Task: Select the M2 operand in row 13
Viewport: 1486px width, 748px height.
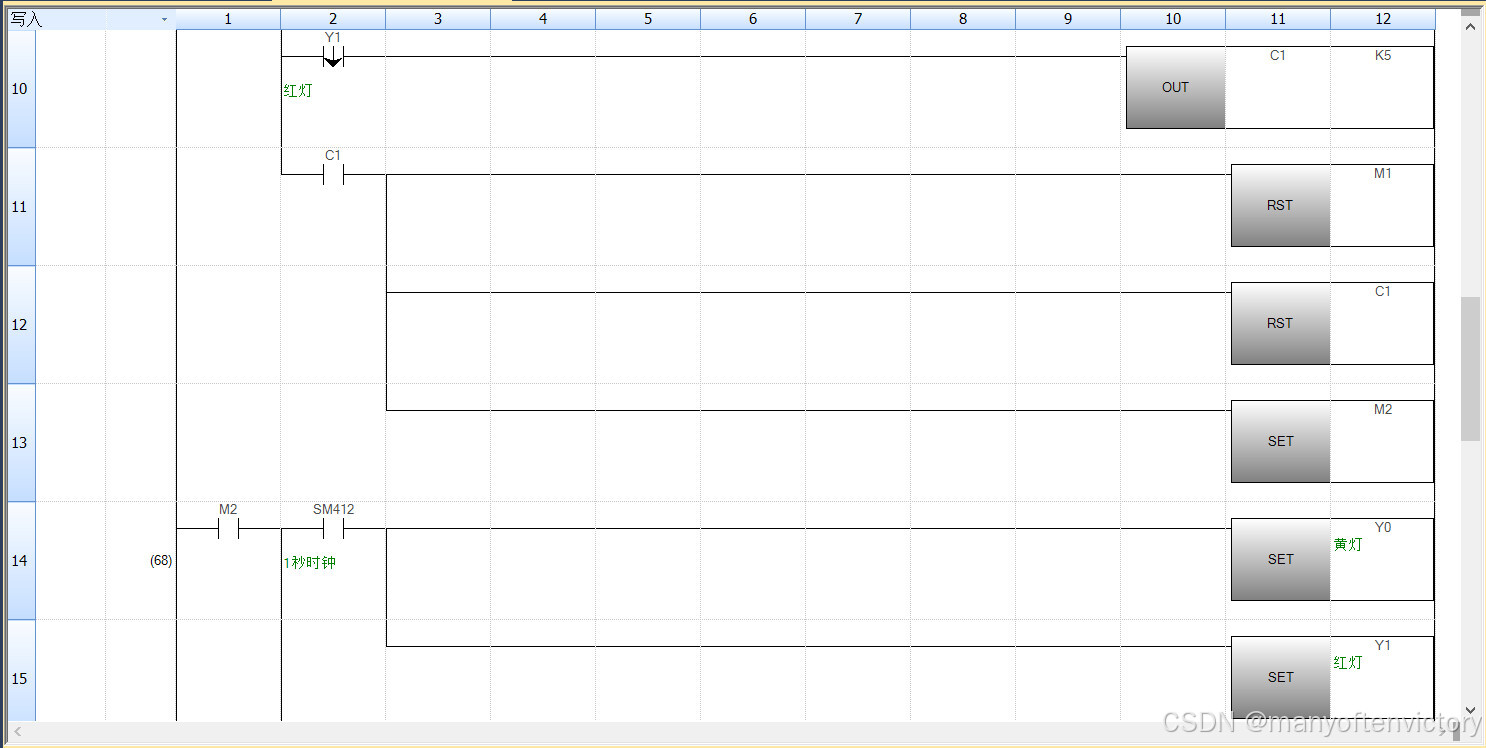Action: point(1383,410)
